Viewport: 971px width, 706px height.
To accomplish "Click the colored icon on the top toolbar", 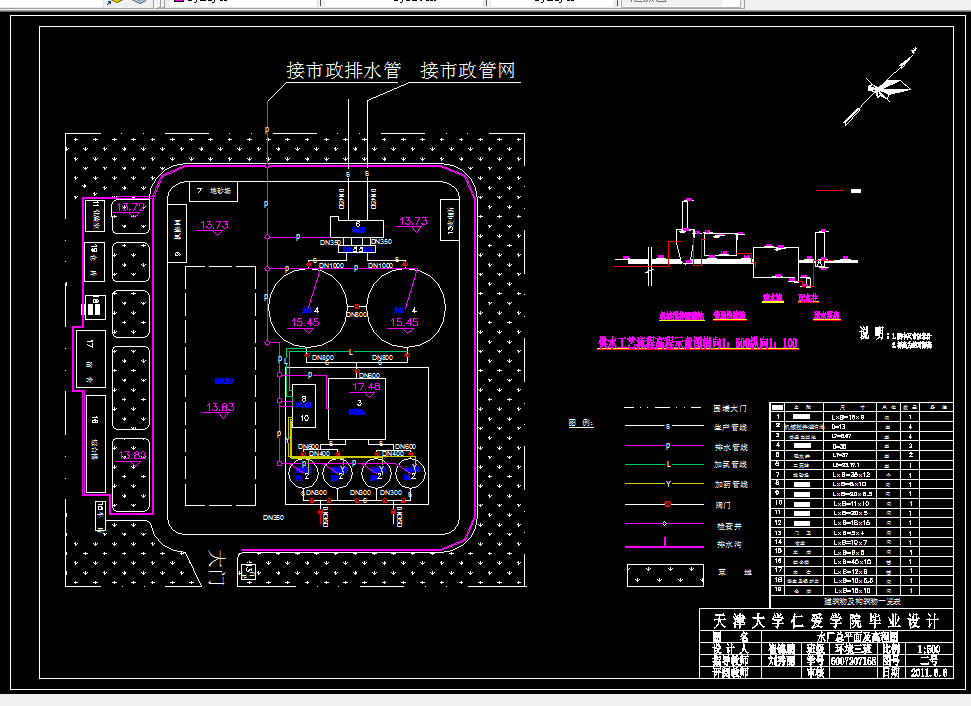I will pos(116,4).
